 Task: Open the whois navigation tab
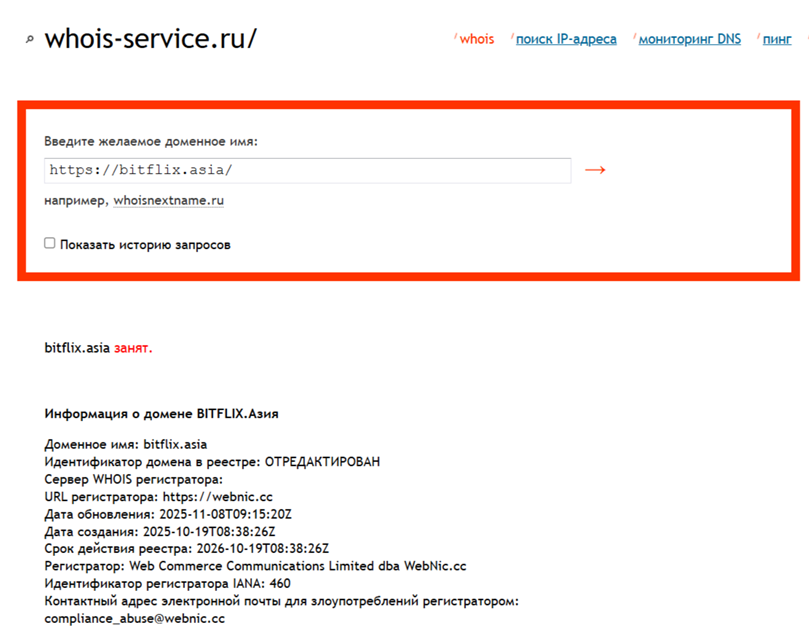tap(476, 39)
